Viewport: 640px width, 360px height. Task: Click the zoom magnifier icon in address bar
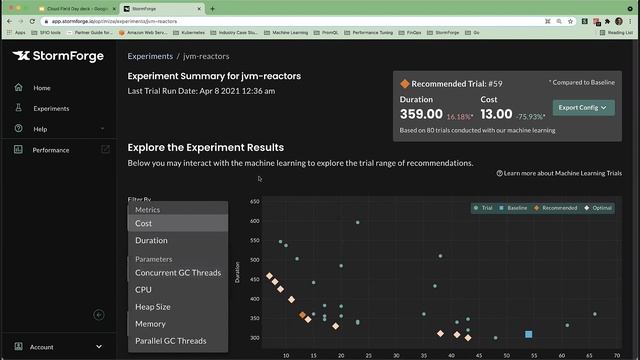point(559,21)
